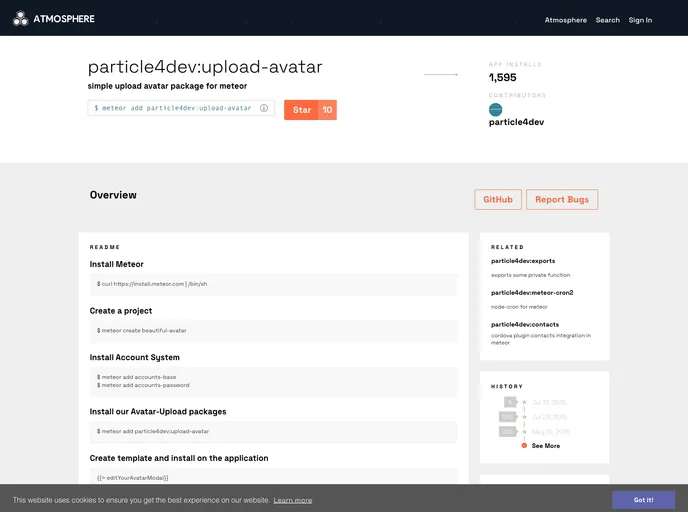Click the Report Bugs button
688x512 pixels.
click(562, 200)
